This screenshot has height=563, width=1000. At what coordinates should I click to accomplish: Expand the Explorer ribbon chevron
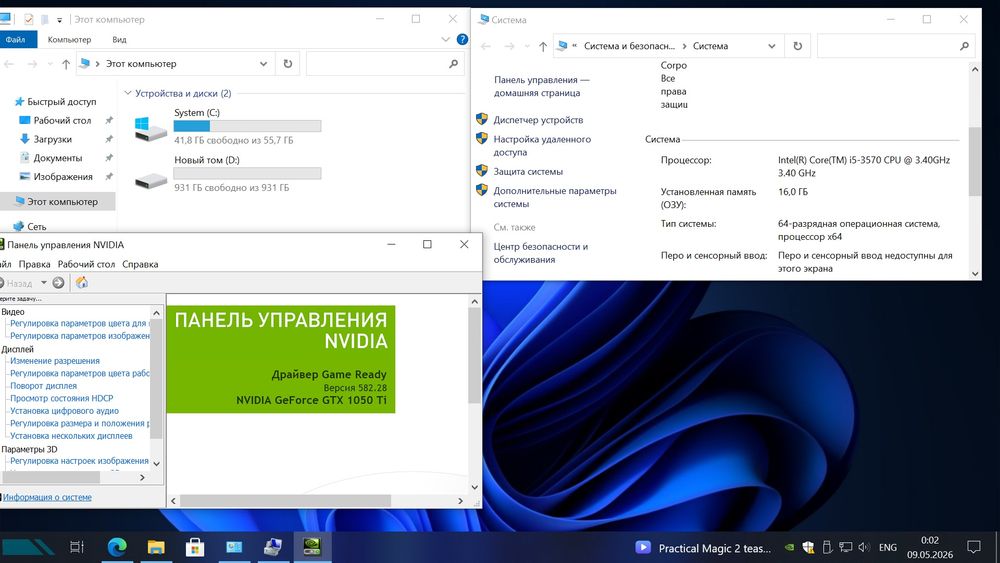pyautogui.click(x=445, y=40)
